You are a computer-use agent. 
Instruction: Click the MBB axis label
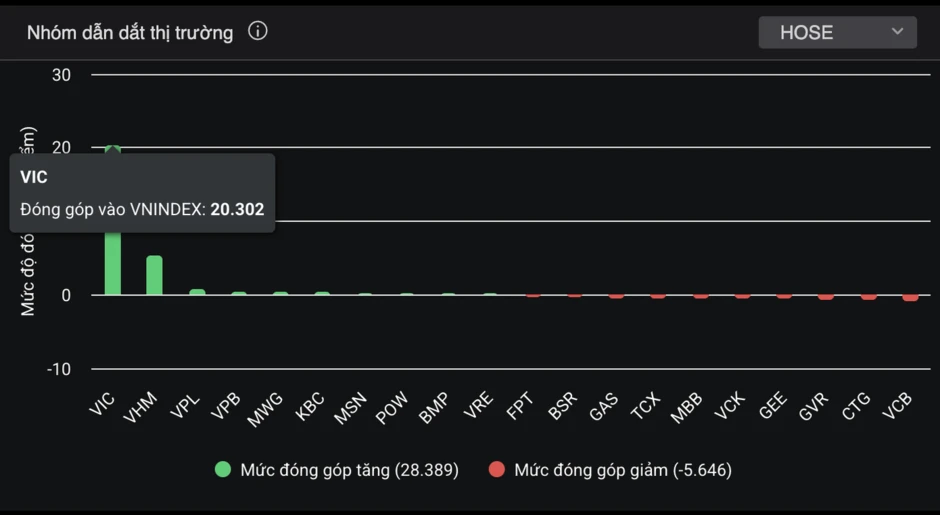point(686,408)
